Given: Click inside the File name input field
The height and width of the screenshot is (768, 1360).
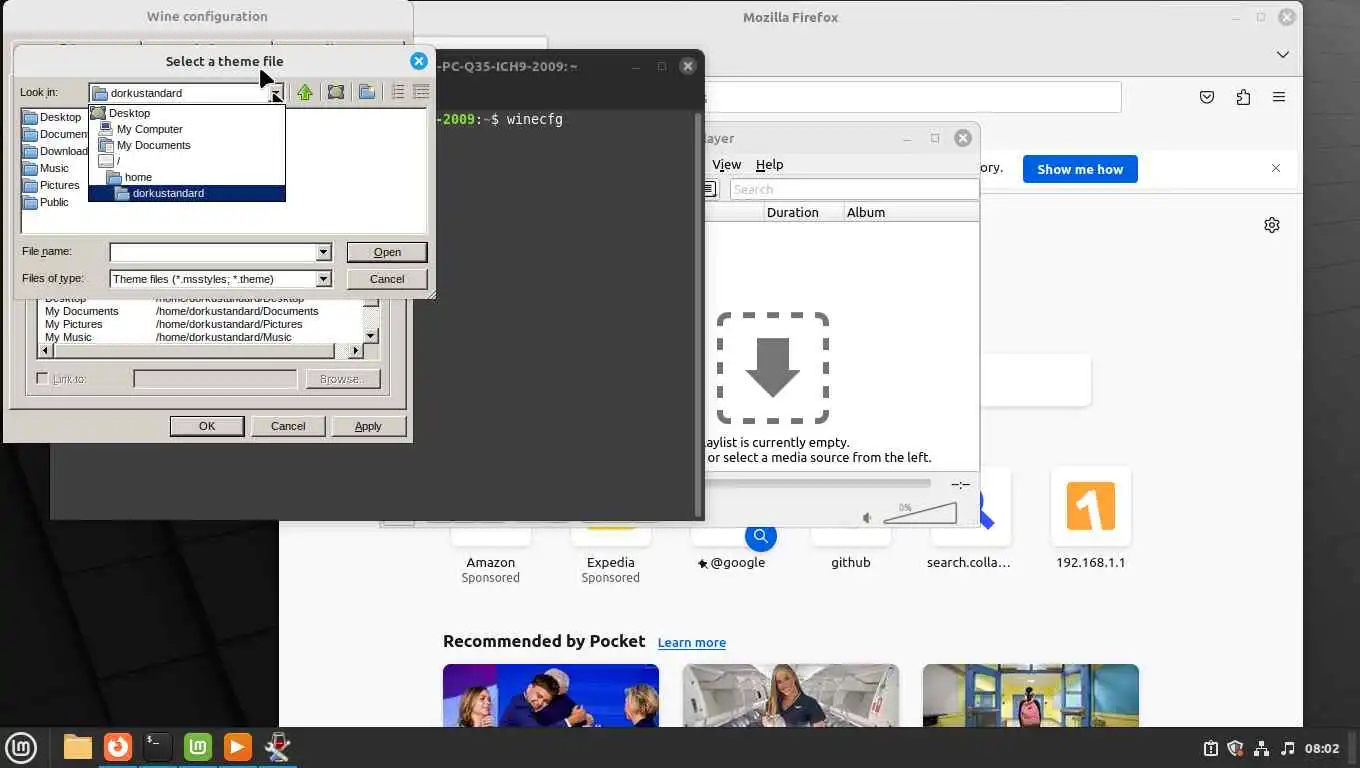Looking at the screenshot, I should point(213,252).
